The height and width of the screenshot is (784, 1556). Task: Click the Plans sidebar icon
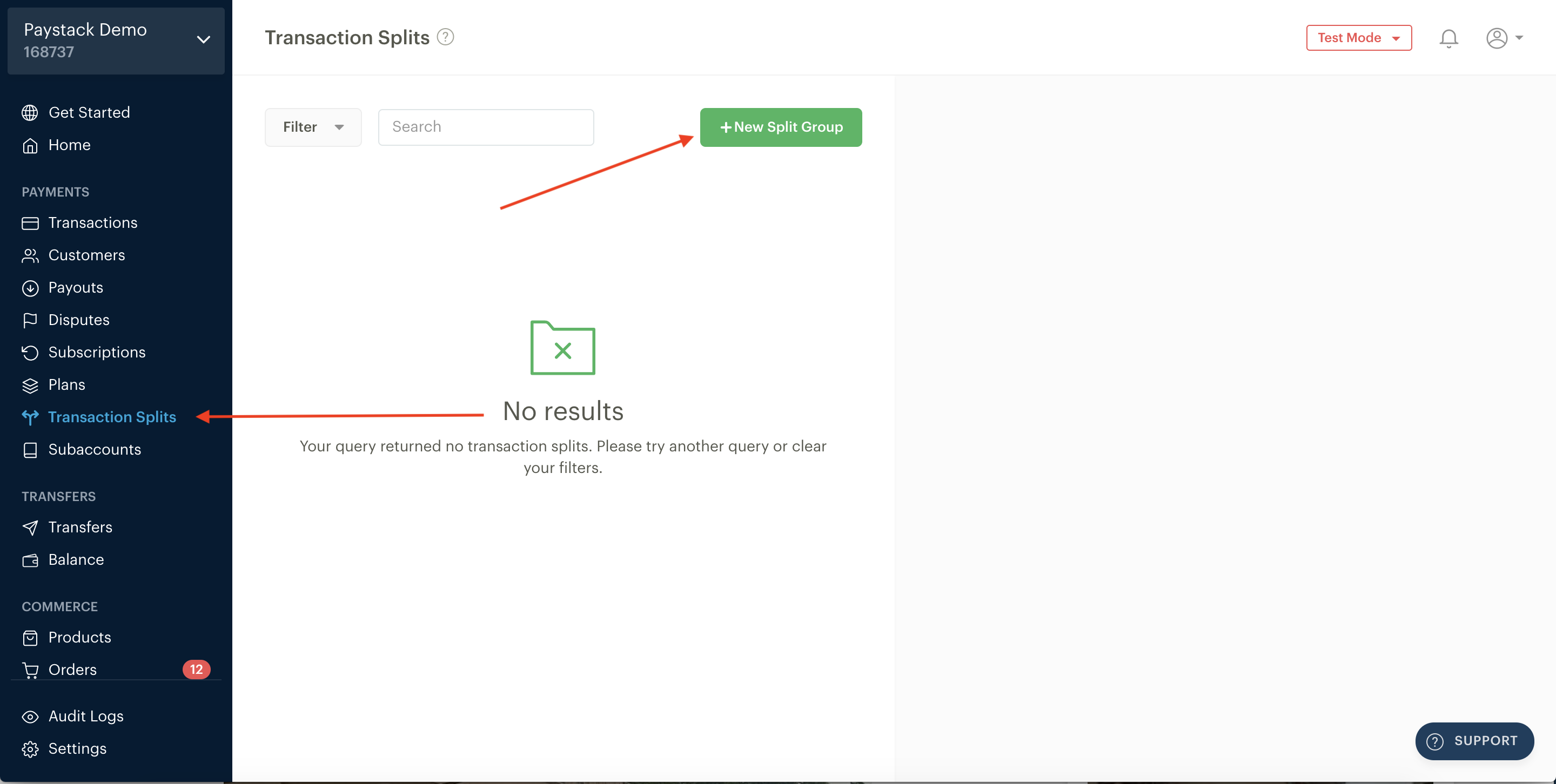click(31, 384)
